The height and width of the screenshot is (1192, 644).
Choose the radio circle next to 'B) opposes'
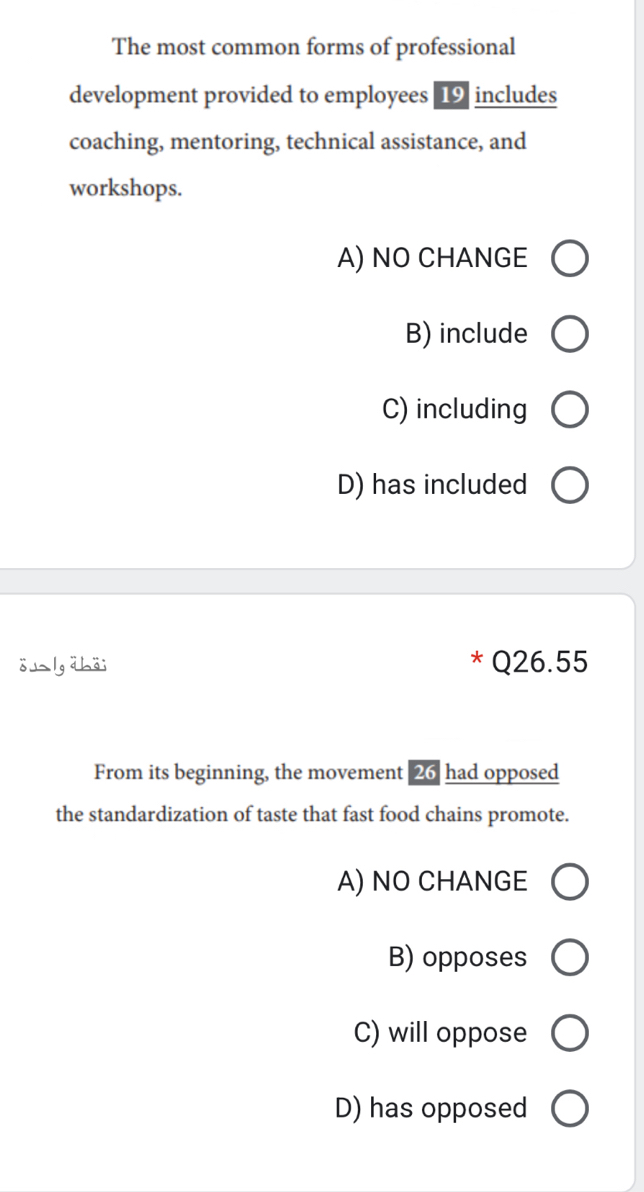coord(569,958)
